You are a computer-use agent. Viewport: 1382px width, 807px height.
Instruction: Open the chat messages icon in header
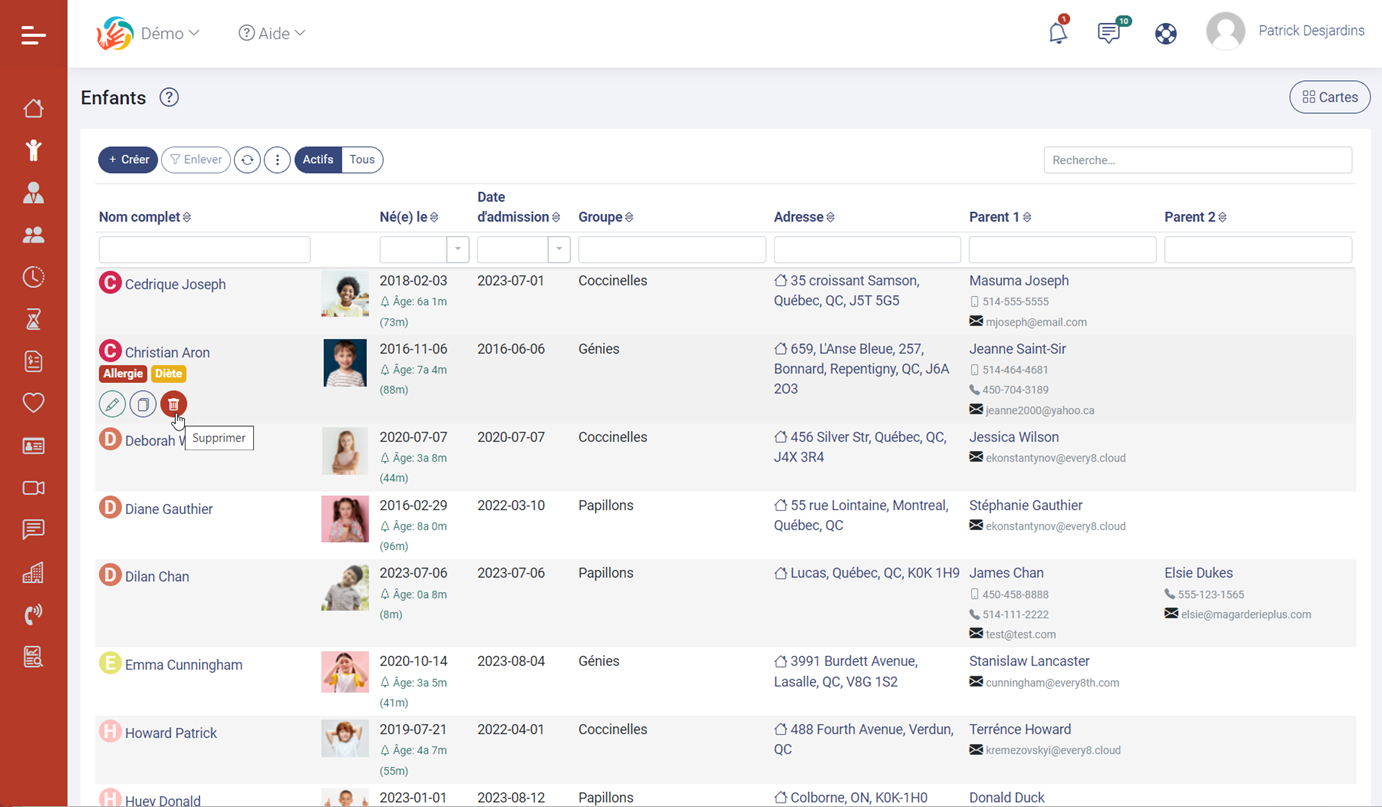pyautogui.click(x=1108, y=33)
